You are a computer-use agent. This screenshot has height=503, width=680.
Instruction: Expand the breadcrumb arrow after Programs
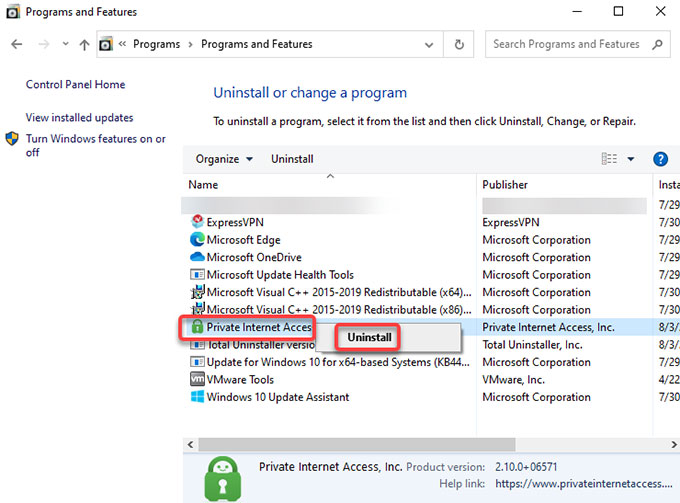[190, 44]
